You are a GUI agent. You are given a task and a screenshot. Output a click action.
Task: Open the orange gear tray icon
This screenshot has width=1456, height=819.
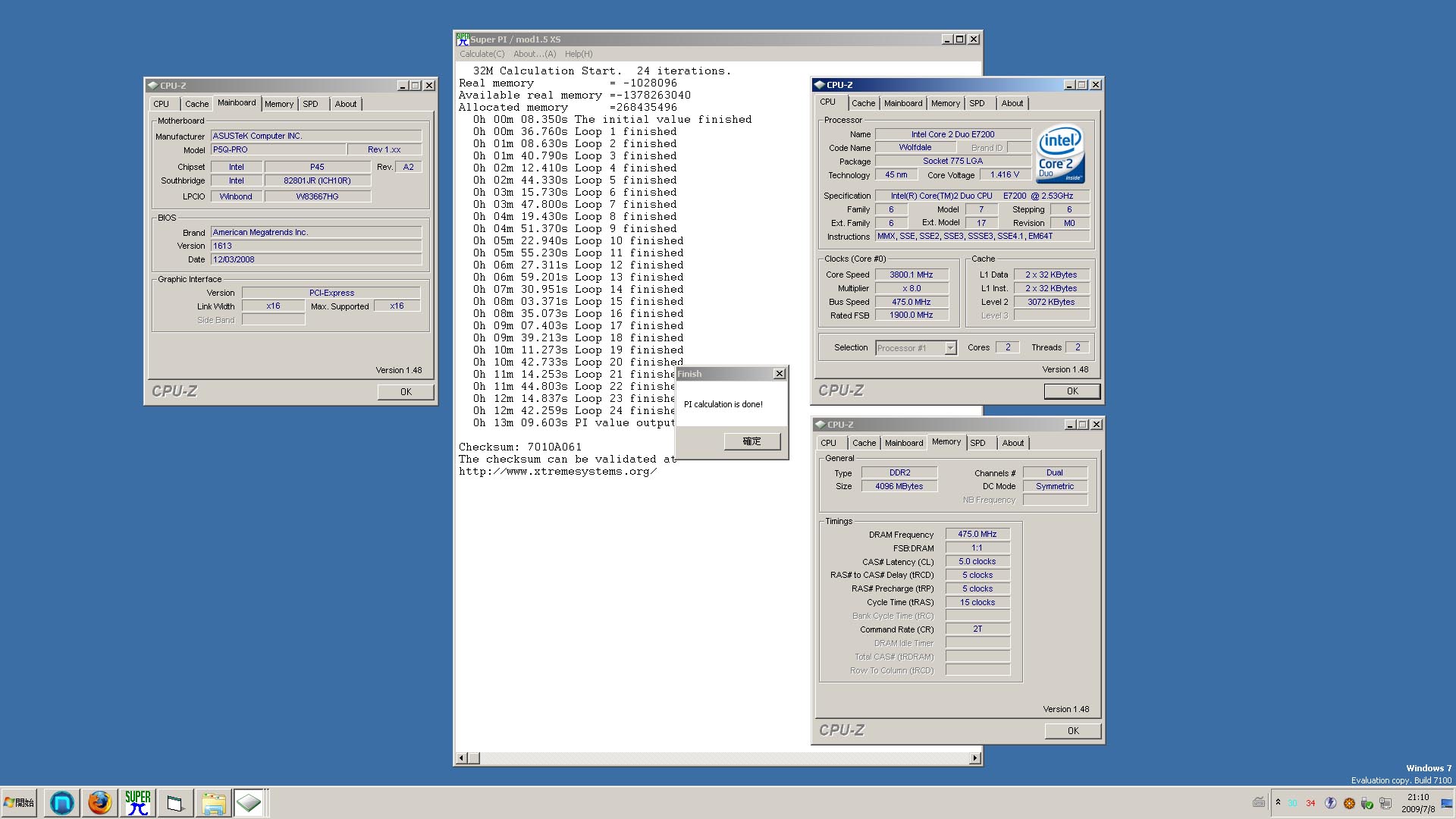click(1349, 803)
